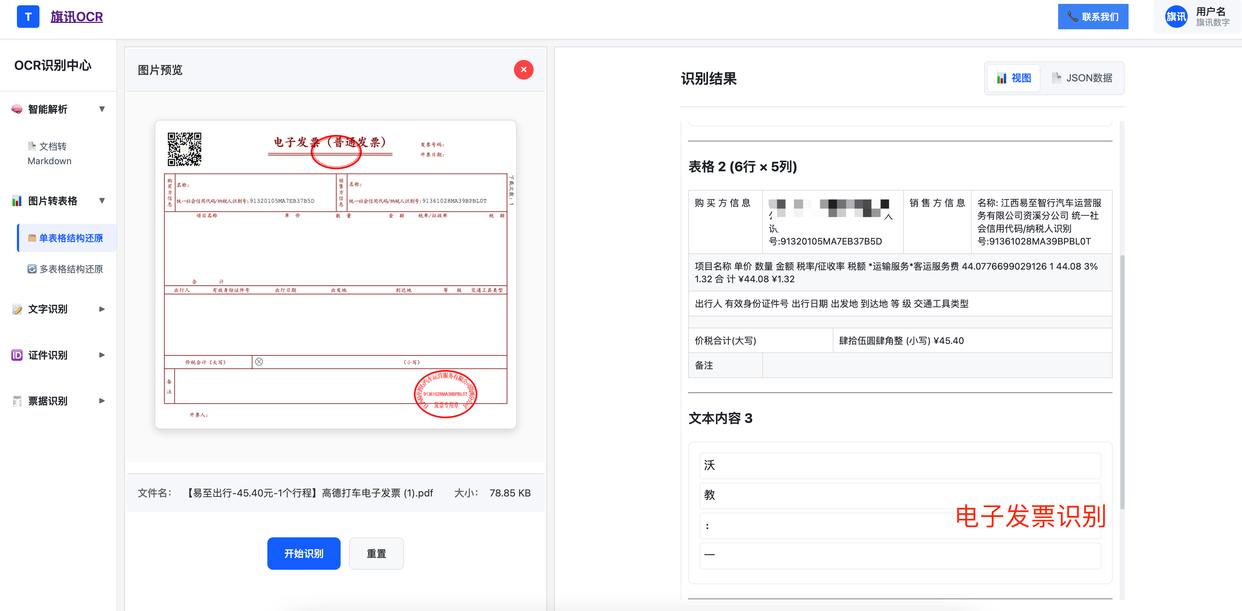Click the text field containing 沃
1242x611 pixels.
(900, 465)
